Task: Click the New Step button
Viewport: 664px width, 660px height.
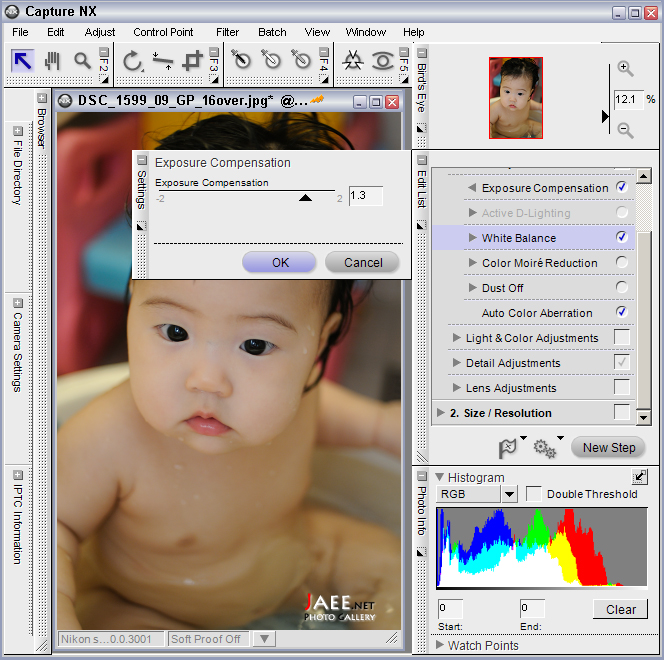Action: [x=609, y=448]
